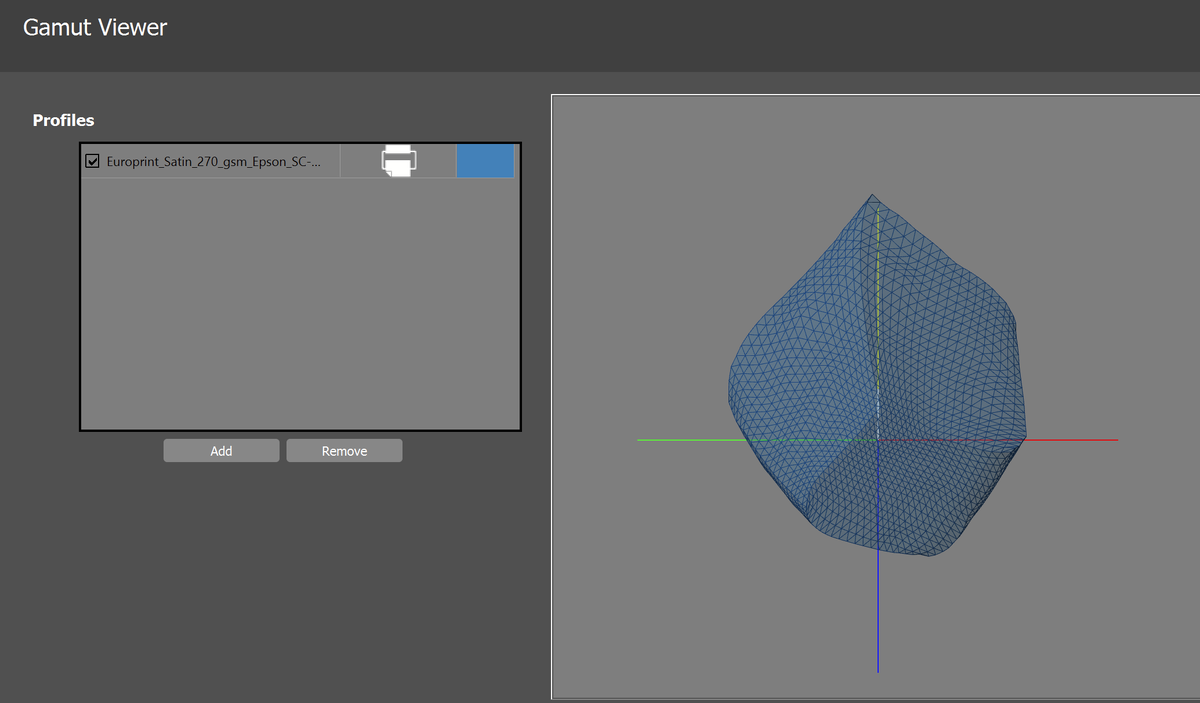Click the Add button under Profiles
The width and height of the screenshot is (1200, 703).
221,451
